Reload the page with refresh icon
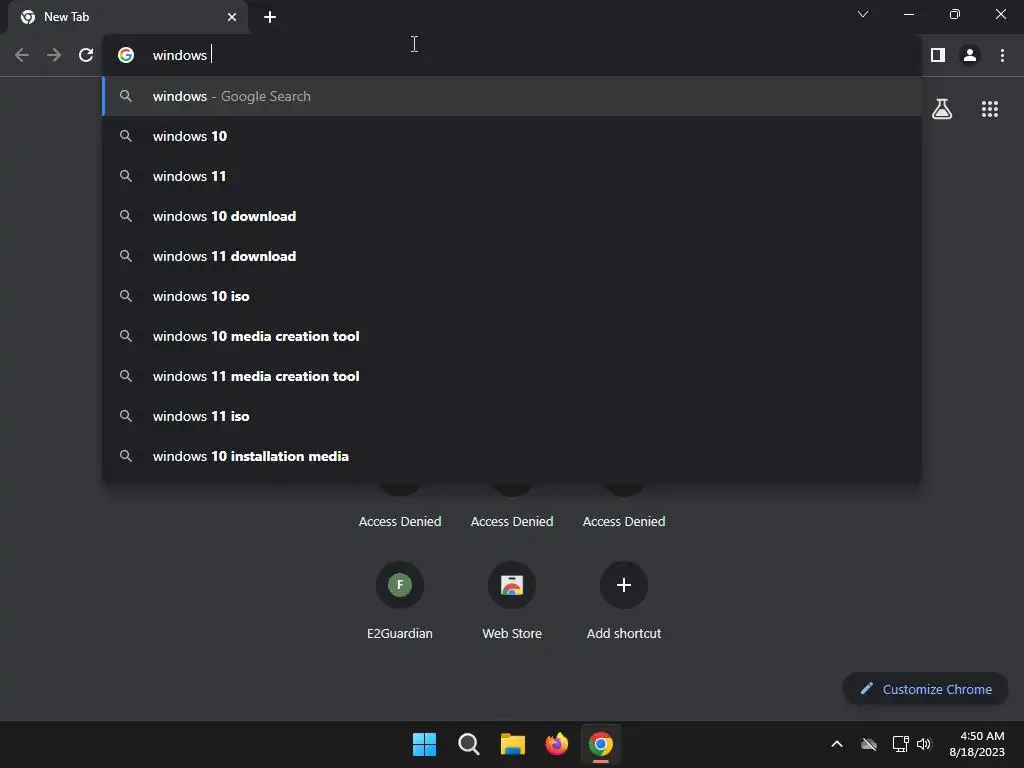The height and width of the screenshot is (768, 1024). coord(86,55)
